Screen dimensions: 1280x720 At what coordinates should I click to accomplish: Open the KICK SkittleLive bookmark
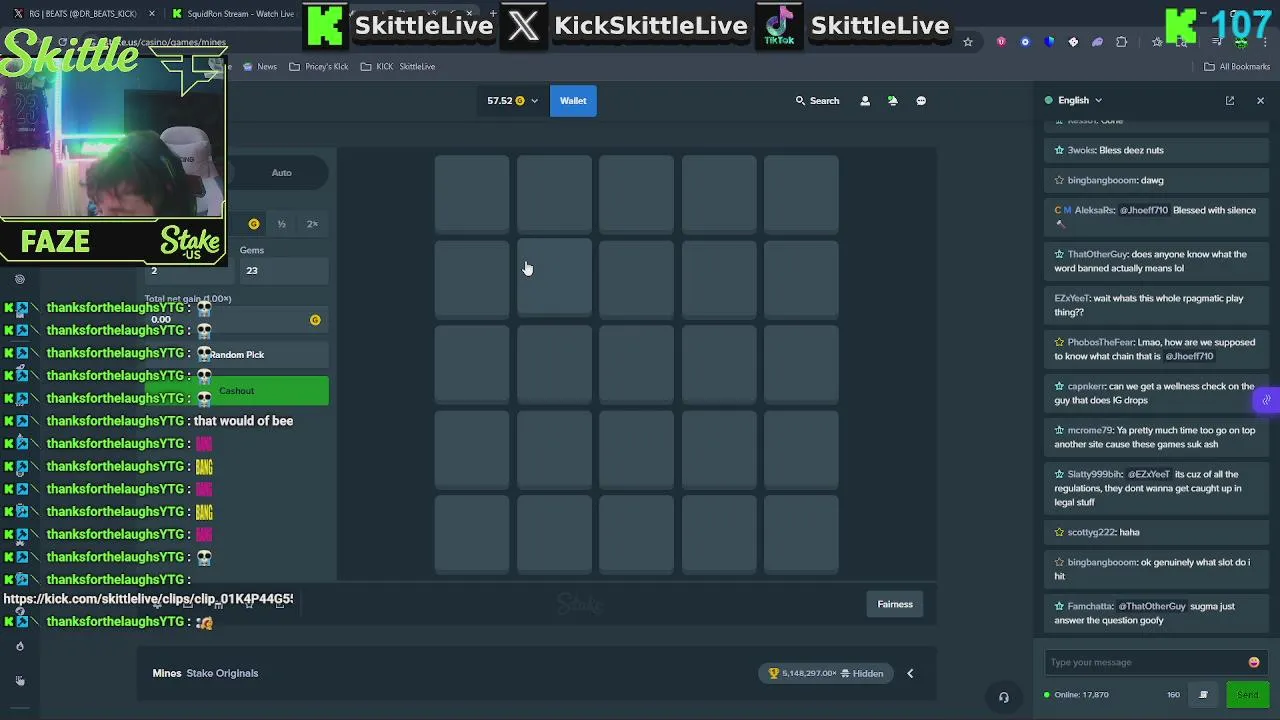click(x=398, y=67)
